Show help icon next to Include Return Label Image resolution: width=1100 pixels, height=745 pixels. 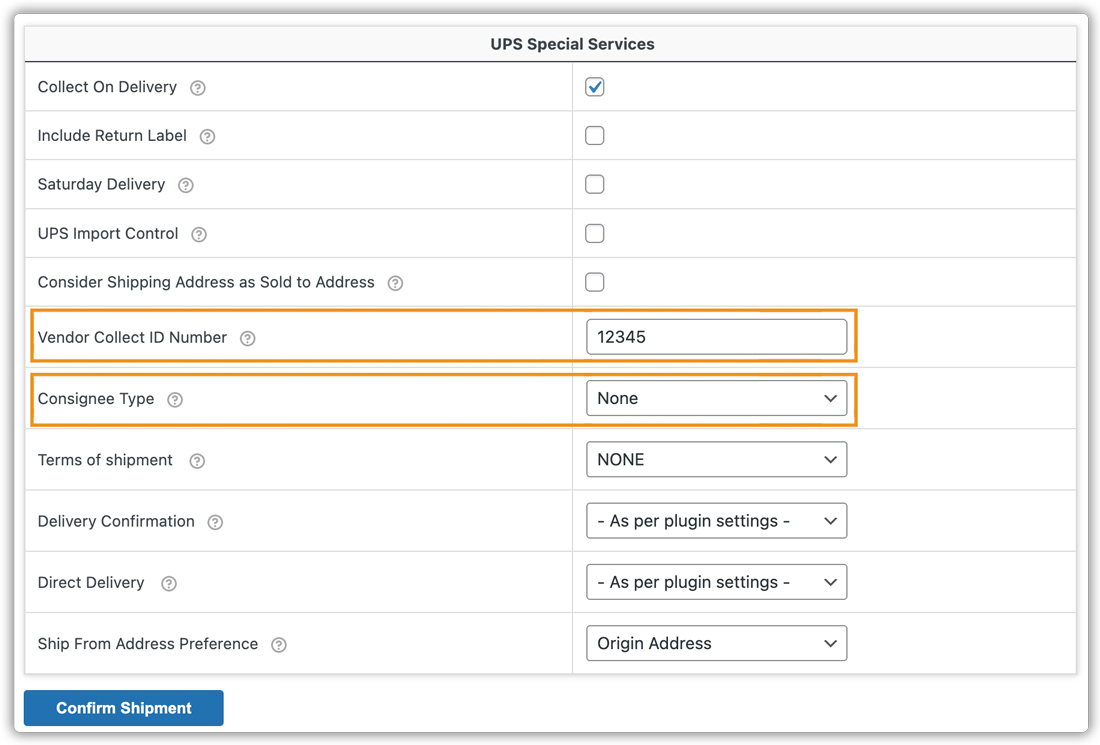(x=207, y=137)
